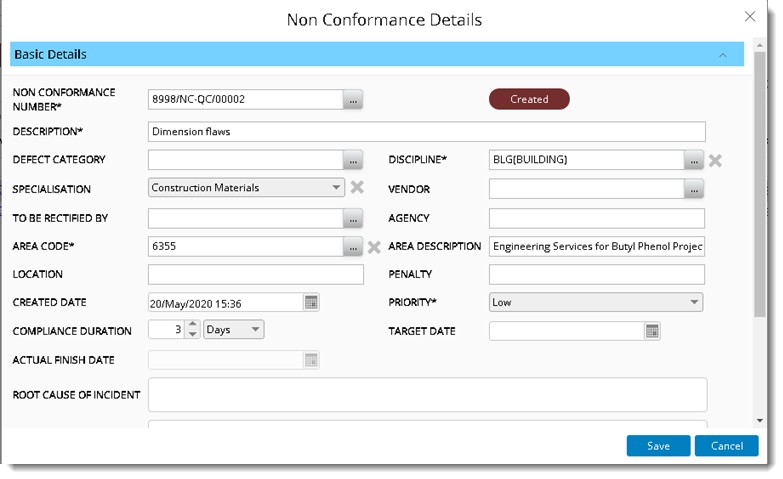Click Discipline lookup browse button
783x479 pixels.
[x=694, y=160]
